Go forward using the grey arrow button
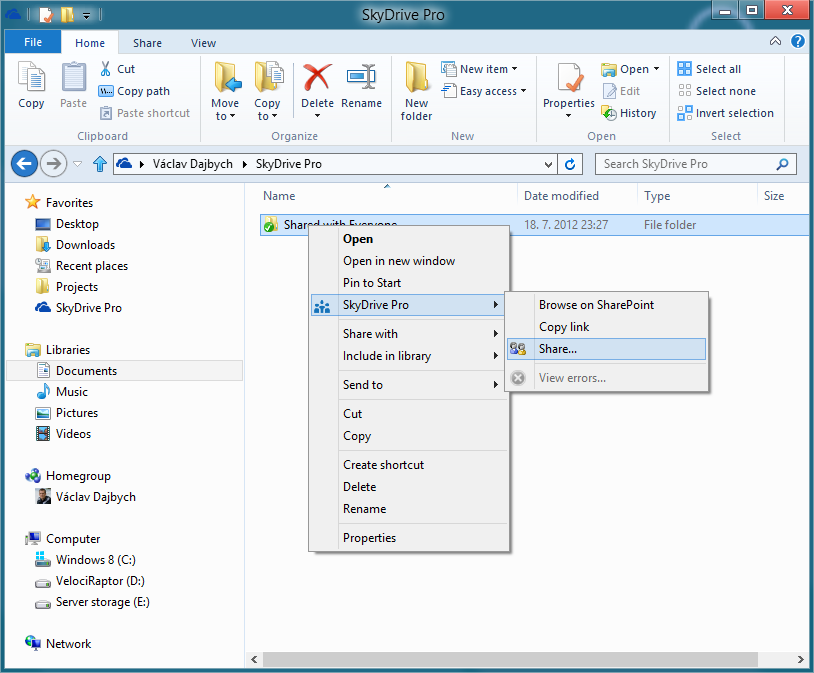 53,164
